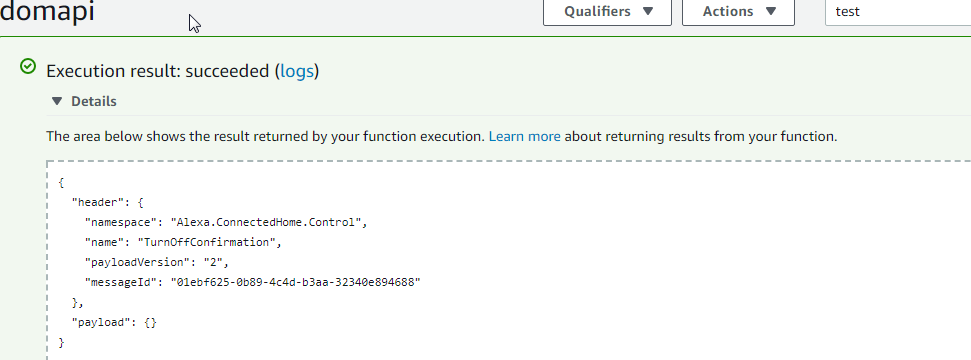Open the execution logs link
Viewport: 971px width, 360px height.
[297, 71]
